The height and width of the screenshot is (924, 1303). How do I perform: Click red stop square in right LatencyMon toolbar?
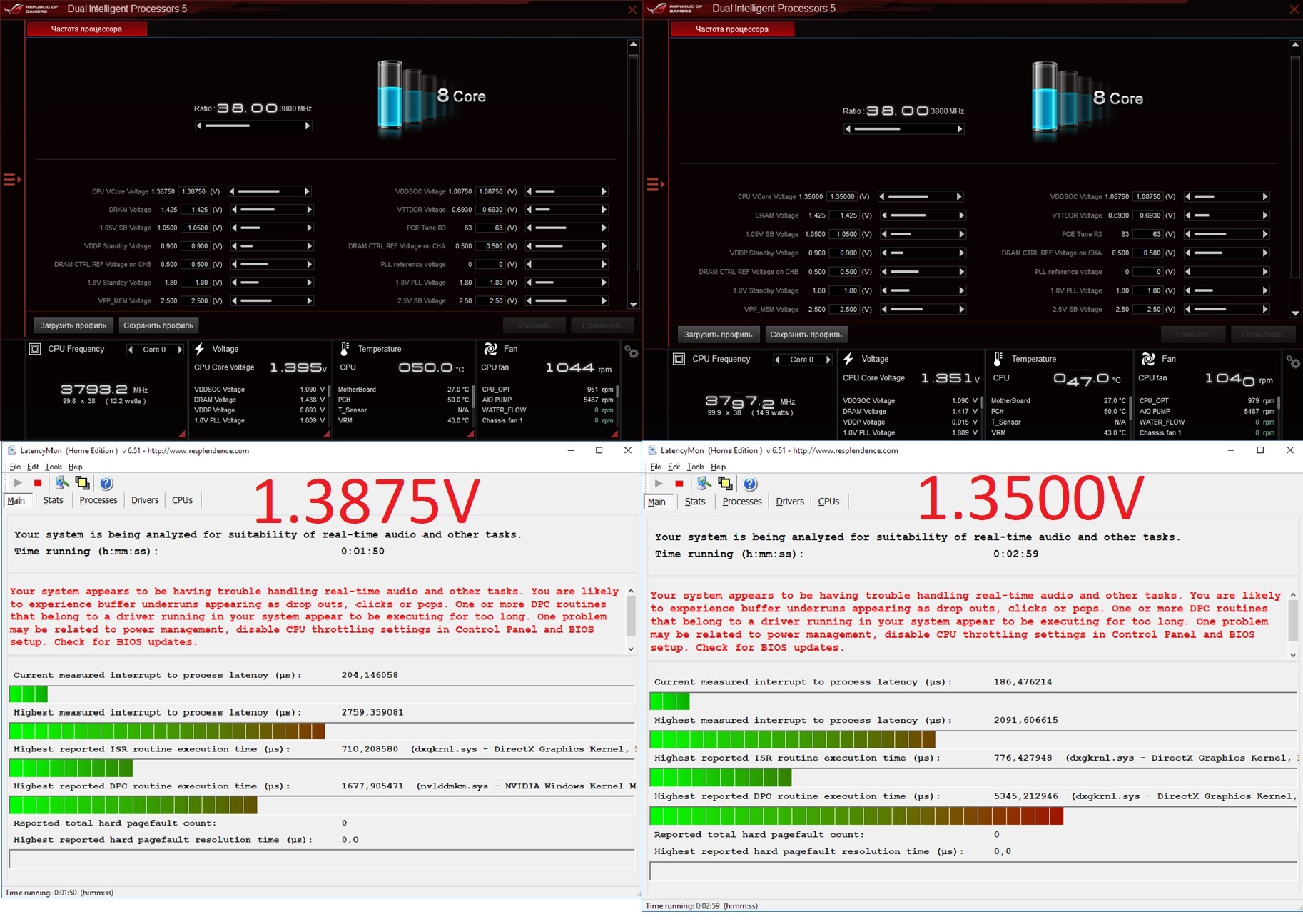pyautogui.click(x=679, y=484)
